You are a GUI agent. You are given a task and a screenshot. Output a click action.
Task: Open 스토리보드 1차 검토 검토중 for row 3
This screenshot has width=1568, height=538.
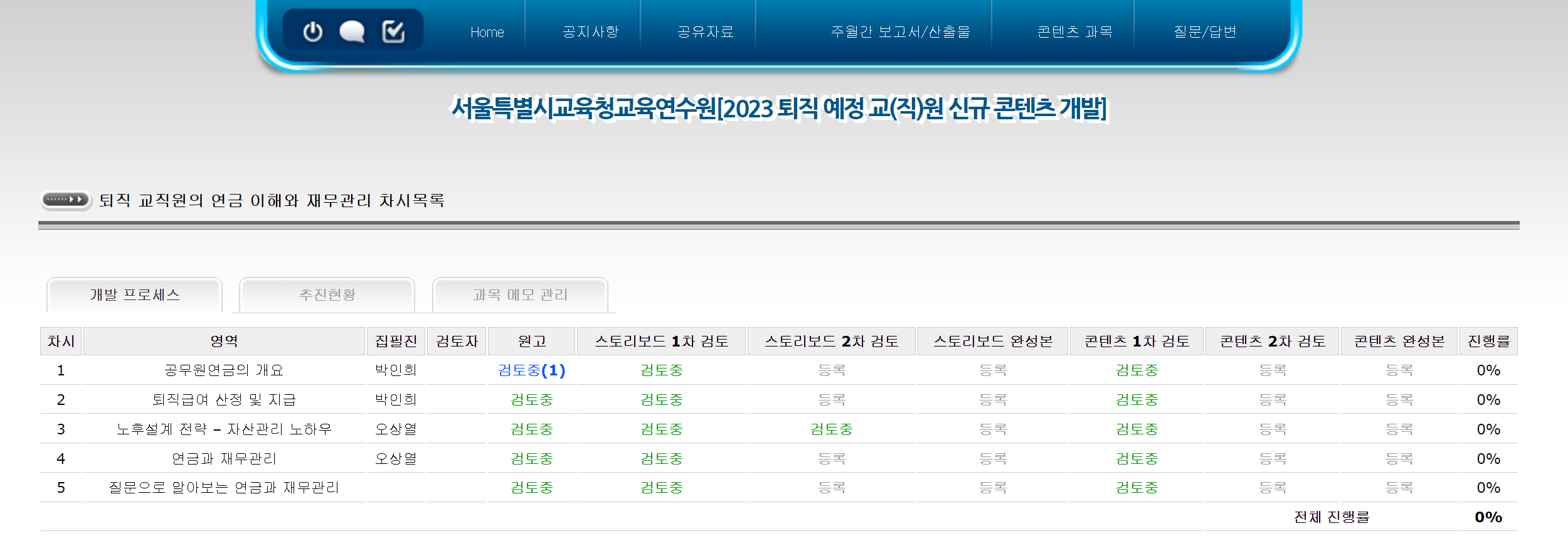pyautogui.click(x=662, y=429)
